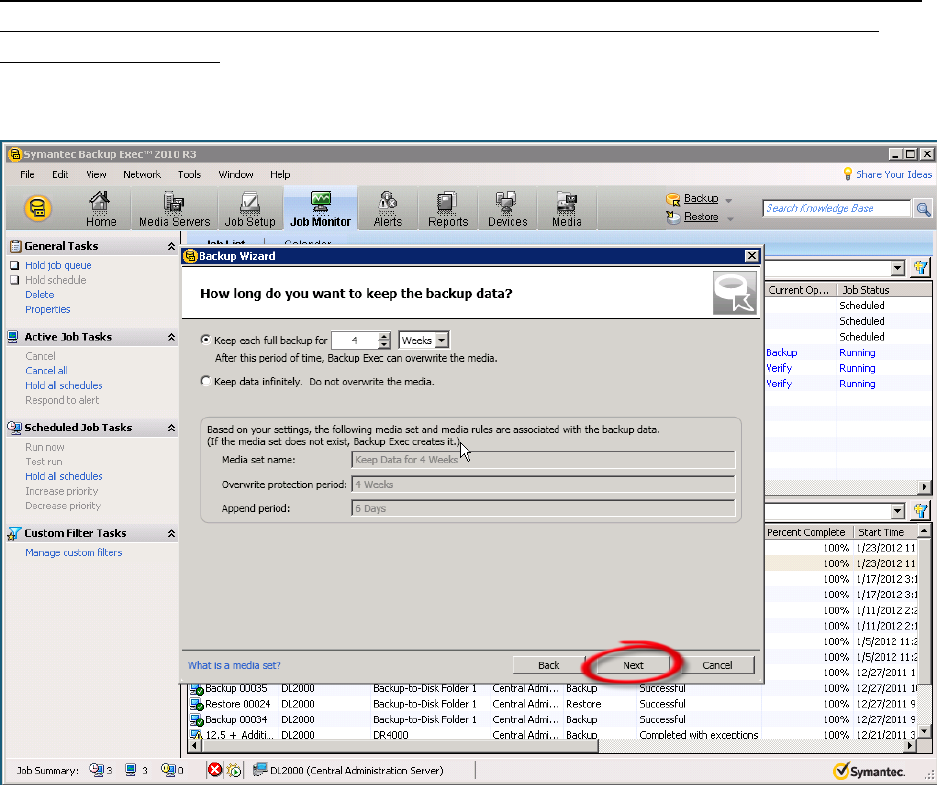
Task: Open the View menu
Action: click(96, 174)
